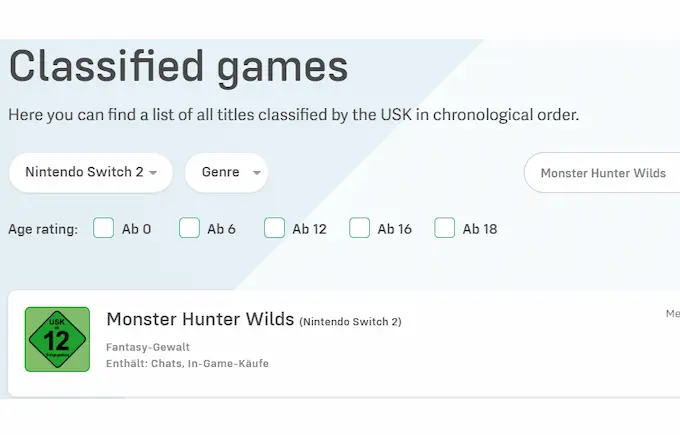
Task: Click the Classified games heading
Action: tap(178, 66)
